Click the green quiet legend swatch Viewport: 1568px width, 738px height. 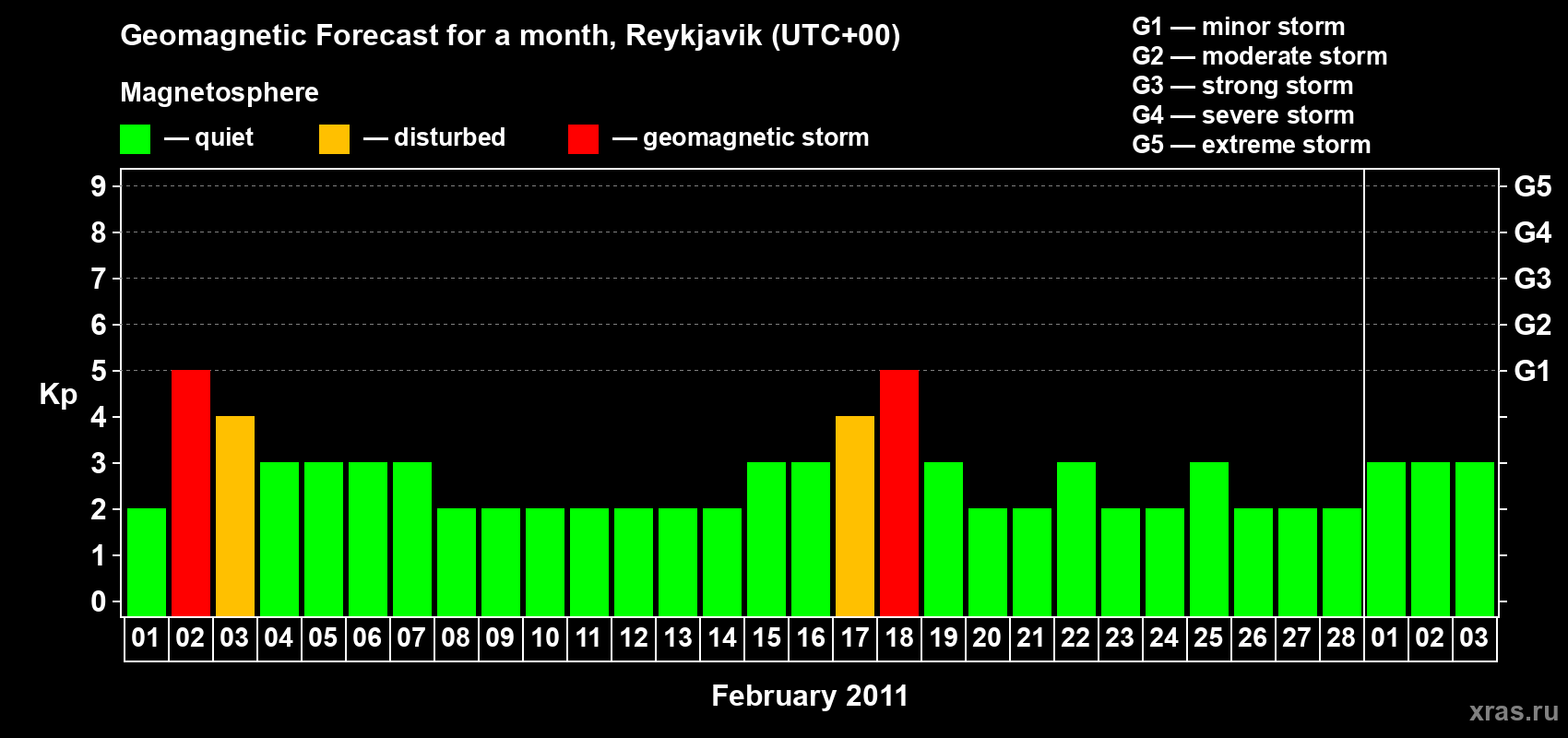pyautogui.click(x=136, y=139)
